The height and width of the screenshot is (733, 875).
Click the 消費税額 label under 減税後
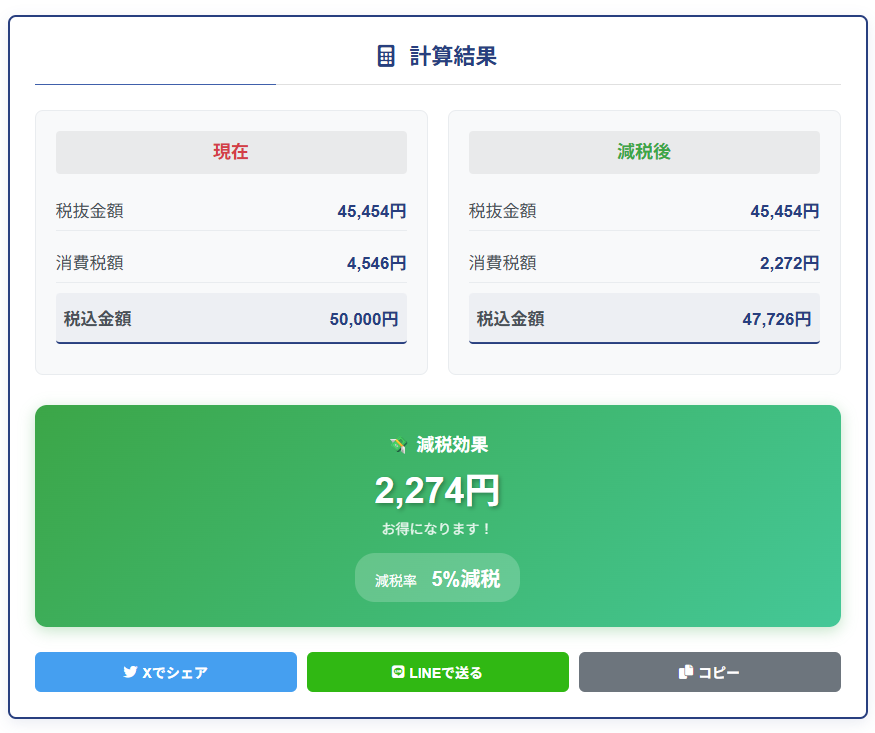coord(503,263)
